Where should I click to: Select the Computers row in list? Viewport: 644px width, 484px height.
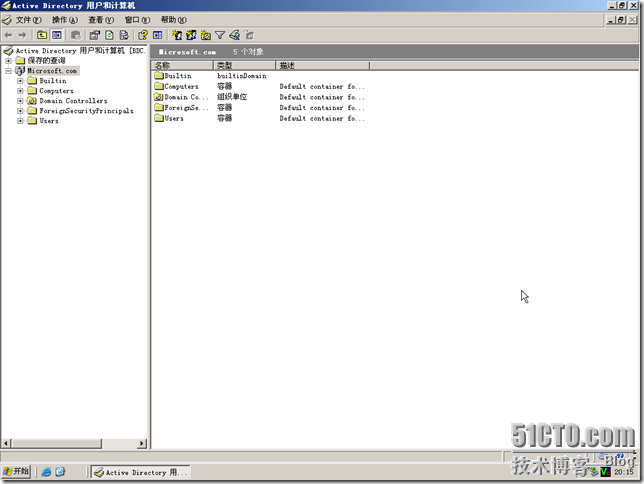click(260, 87)
